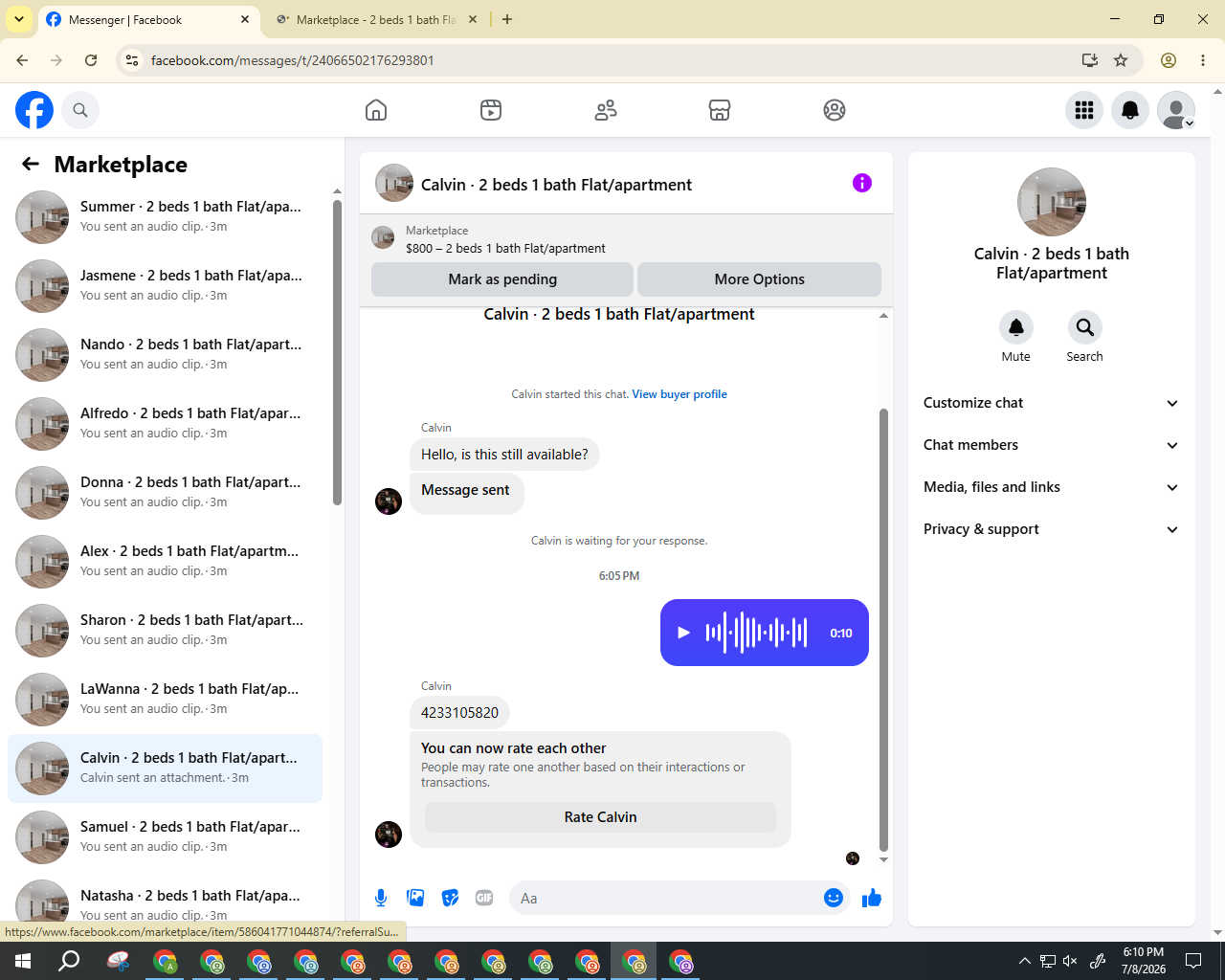The width and height of the screenshot is (1225, 980).
Task: Expand Media, files and links section
Action: [1052, 487]
